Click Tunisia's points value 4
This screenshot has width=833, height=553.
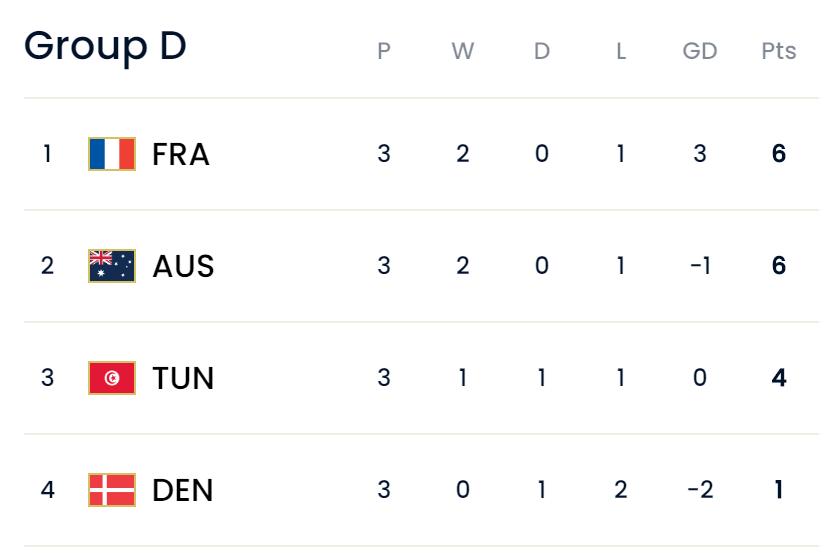778,378
